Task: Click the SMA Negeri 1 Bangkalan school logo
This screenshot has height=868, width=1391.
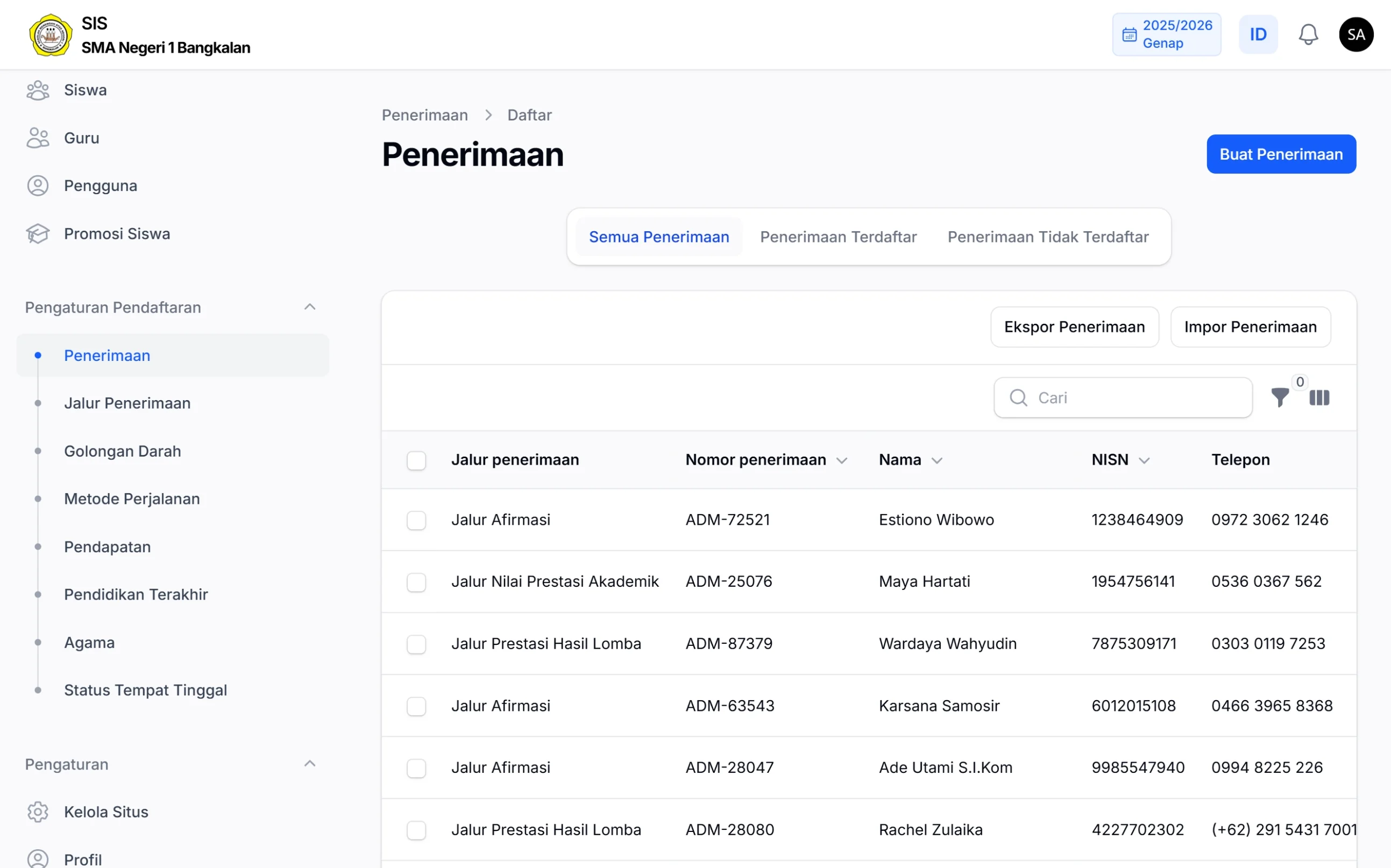Action: click(51, 34)
